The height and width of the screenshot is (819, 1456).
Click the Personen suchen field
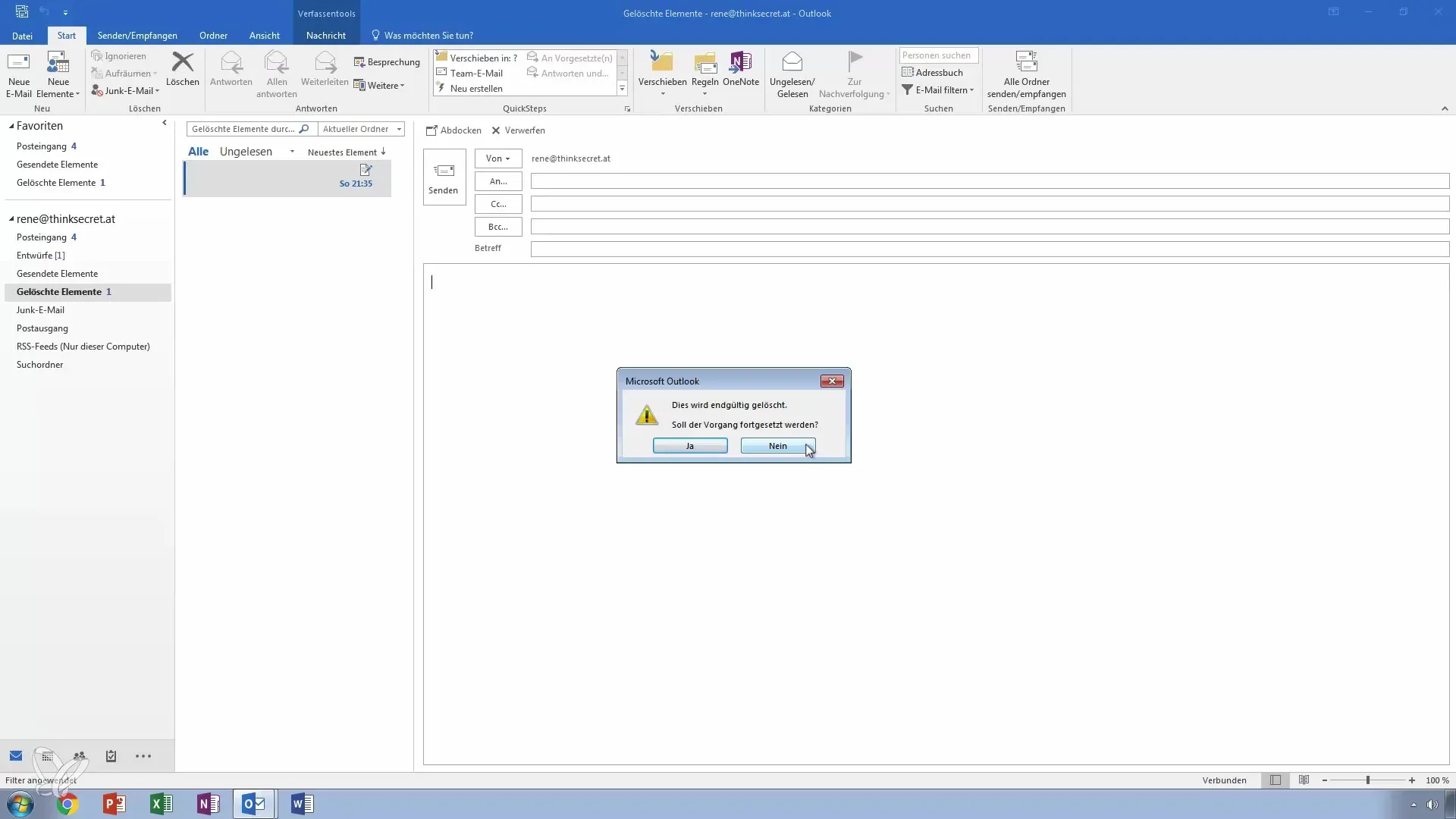pyautogui.click(x=939, y=55)
